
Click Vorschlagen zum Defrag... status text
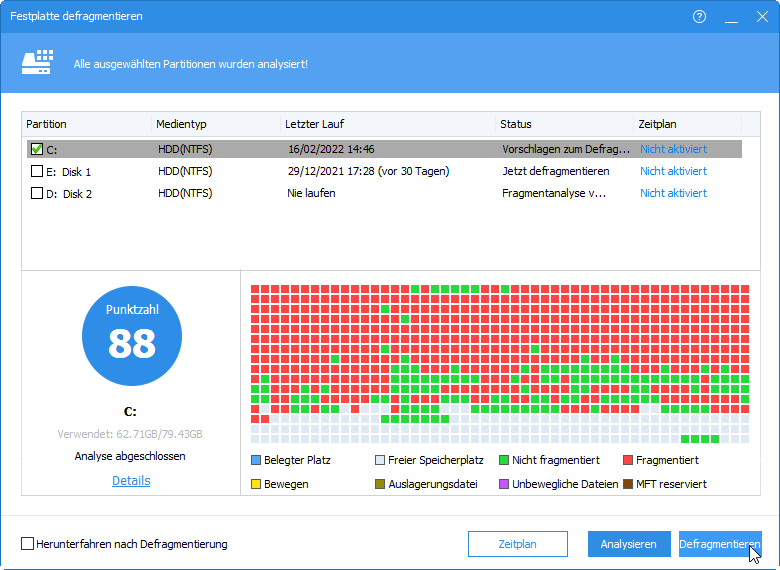(566, 149)
